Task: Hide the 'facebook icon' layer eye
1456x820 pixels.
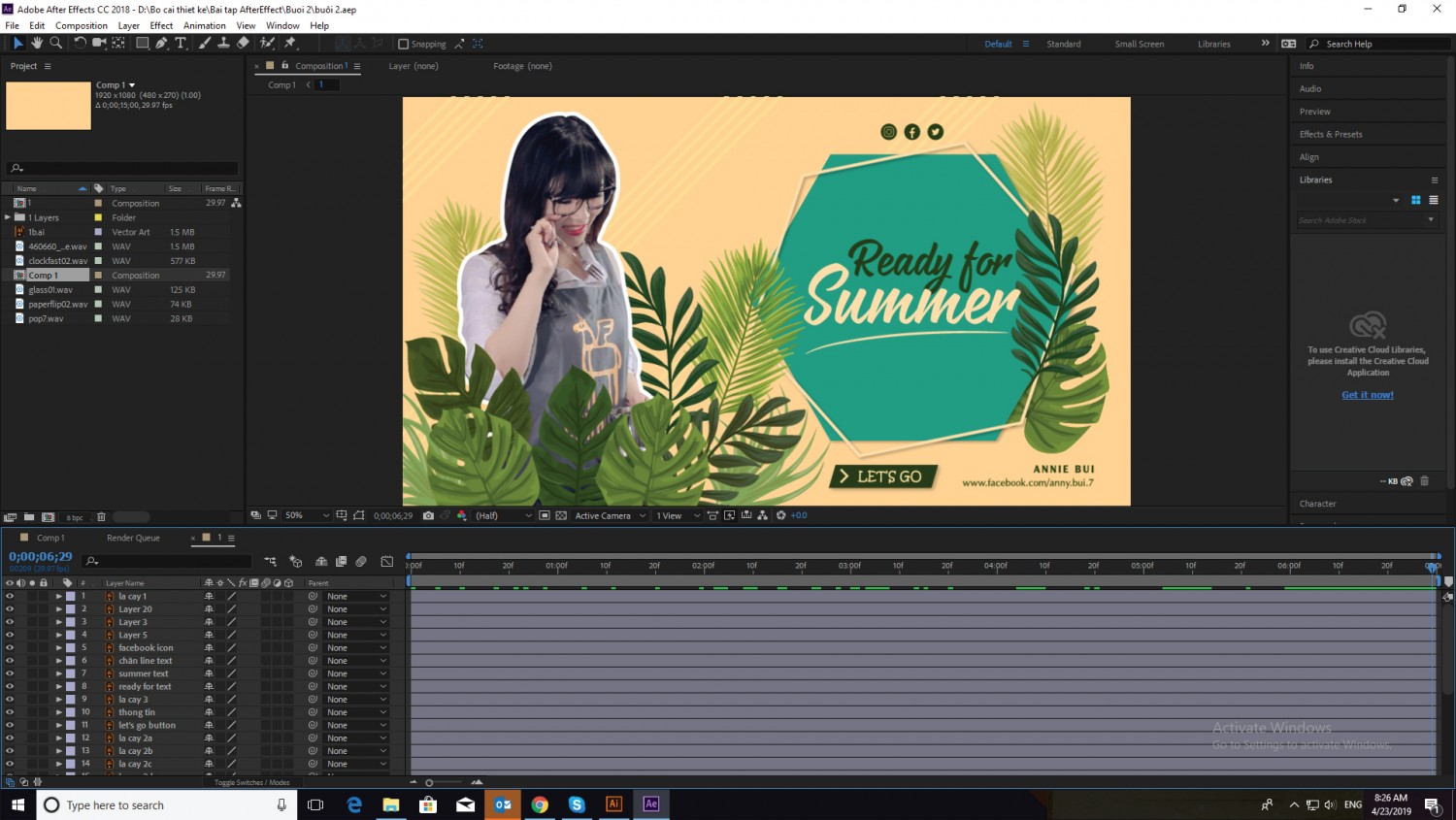Action: point(10,647)
